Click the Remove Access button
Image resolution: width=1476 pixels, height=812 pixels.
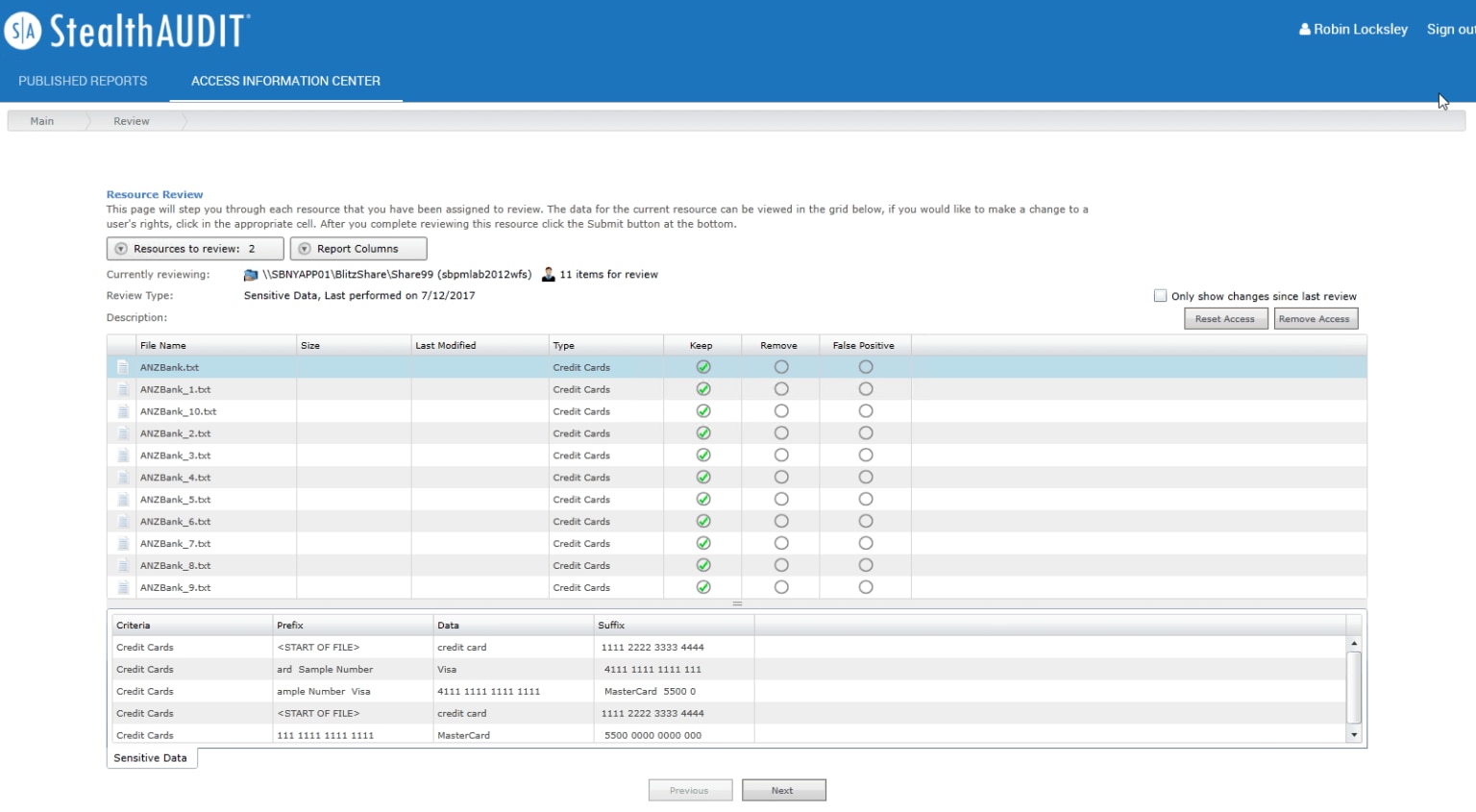1316,319
